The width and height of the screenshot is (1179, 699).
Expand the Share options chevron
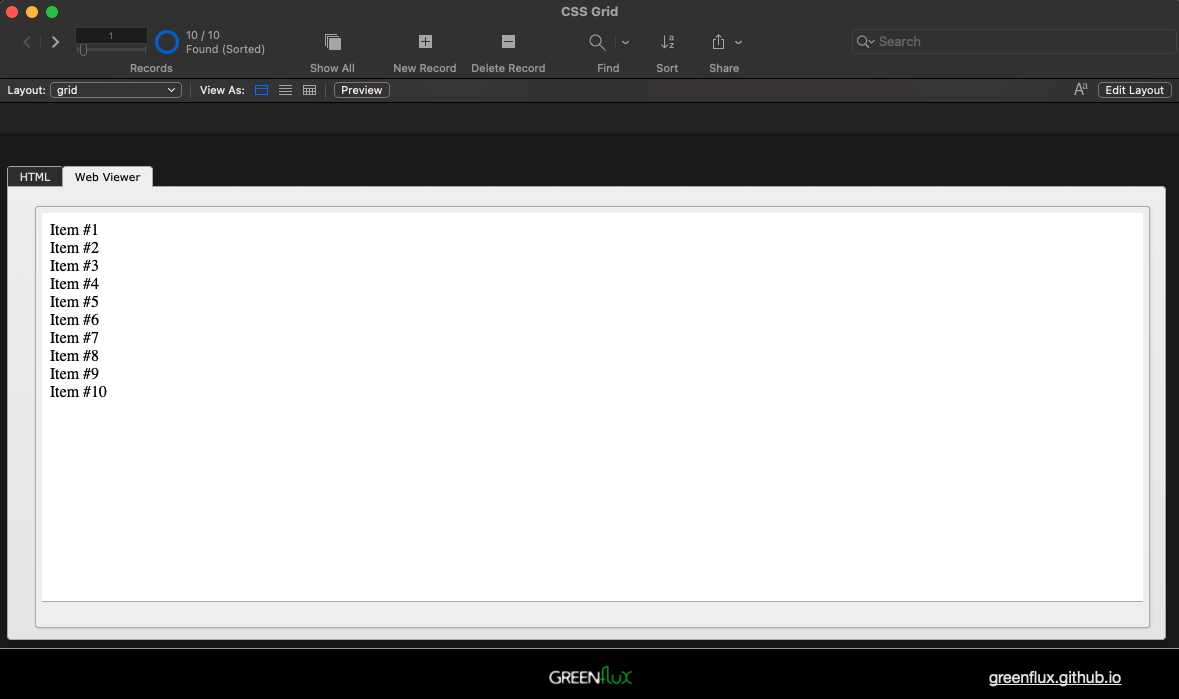point(739,42)
